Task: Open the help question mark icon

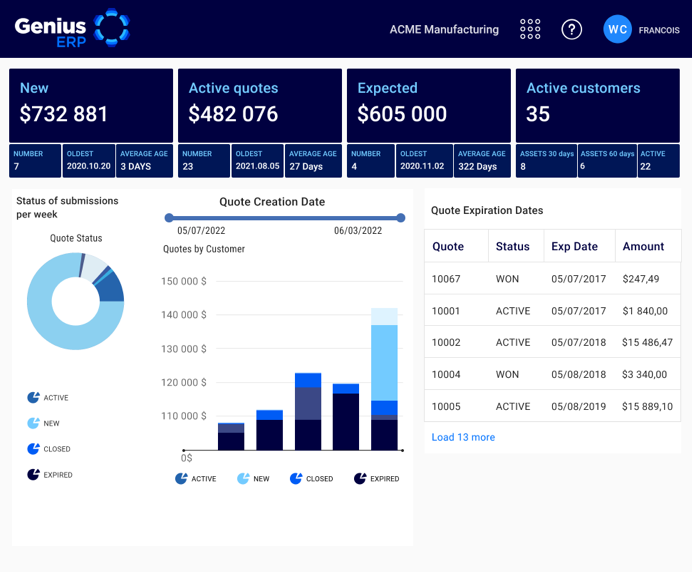Action: [572, 30]
